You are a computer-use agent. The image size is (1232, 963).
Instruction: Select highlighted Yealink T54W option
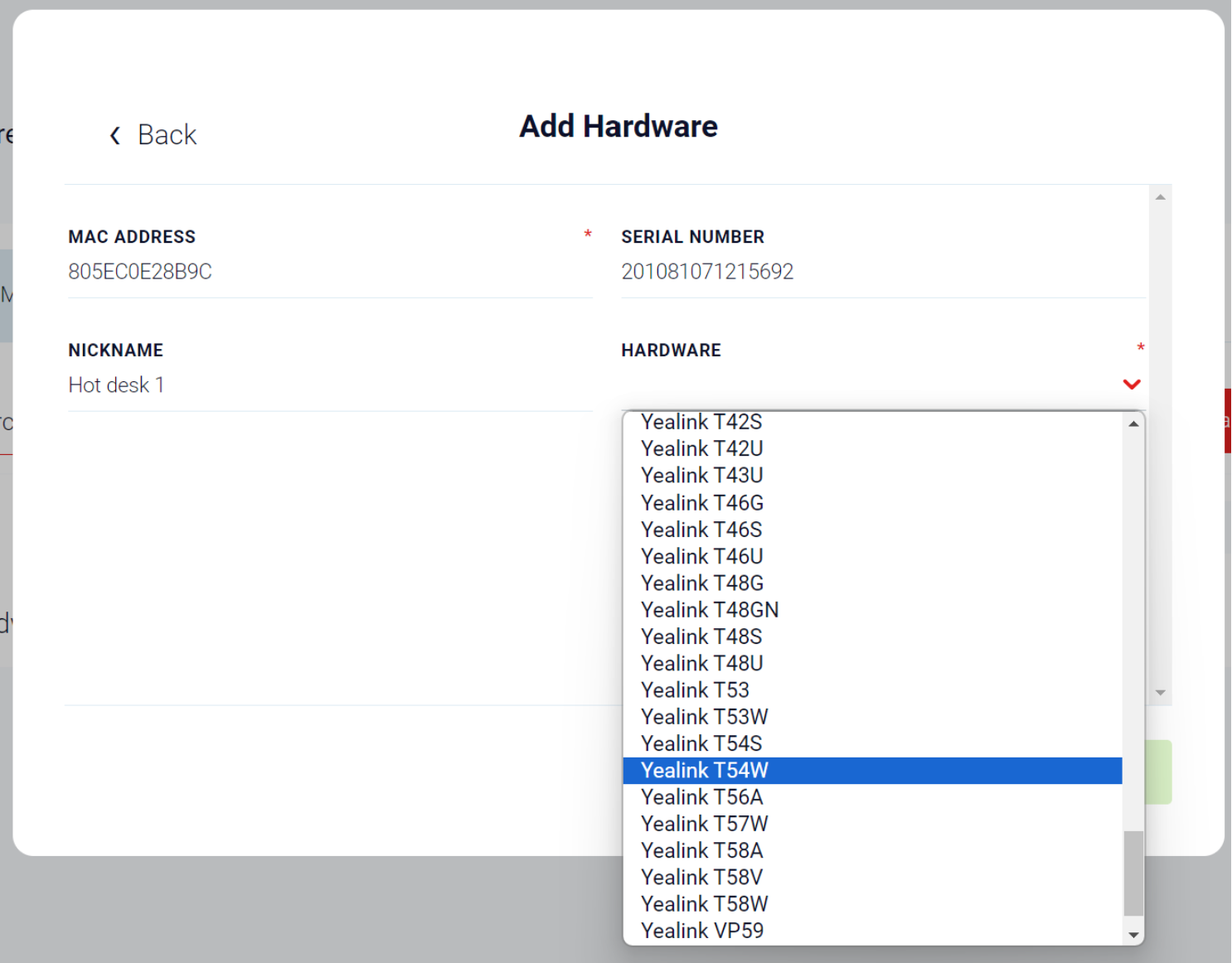(x=872, y=770)
